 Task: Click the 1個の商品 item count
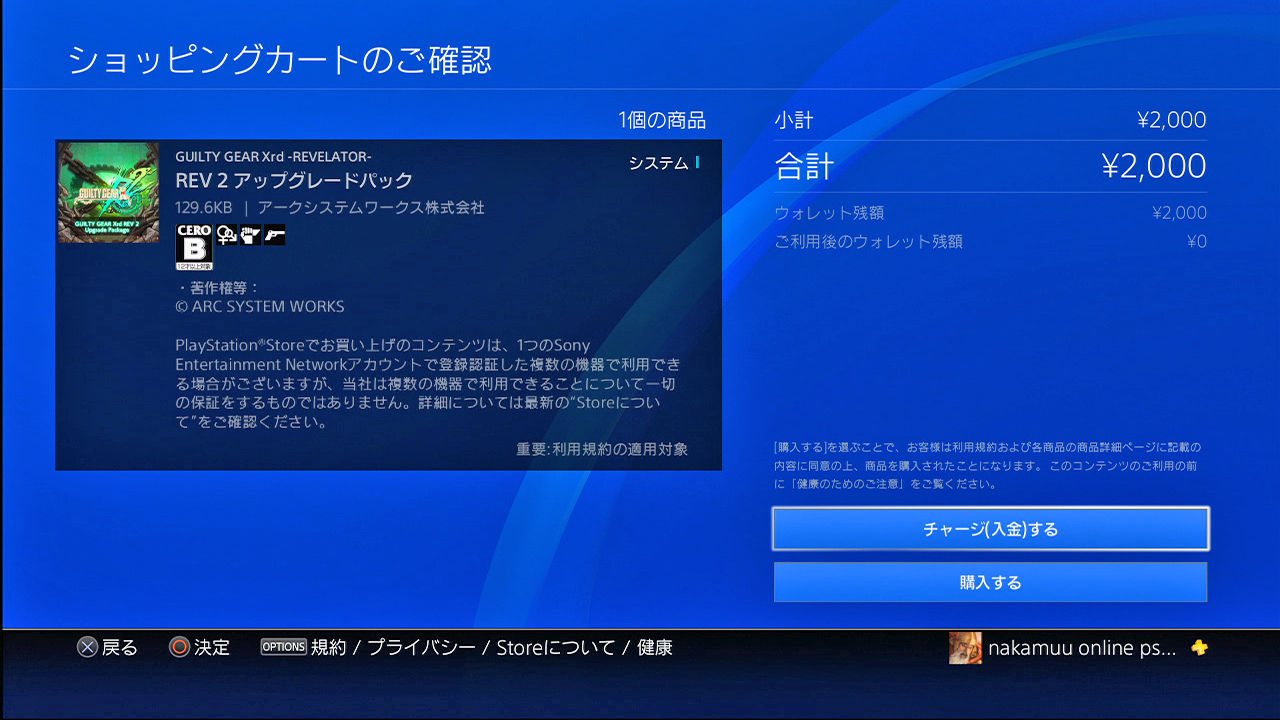(662, 121)
